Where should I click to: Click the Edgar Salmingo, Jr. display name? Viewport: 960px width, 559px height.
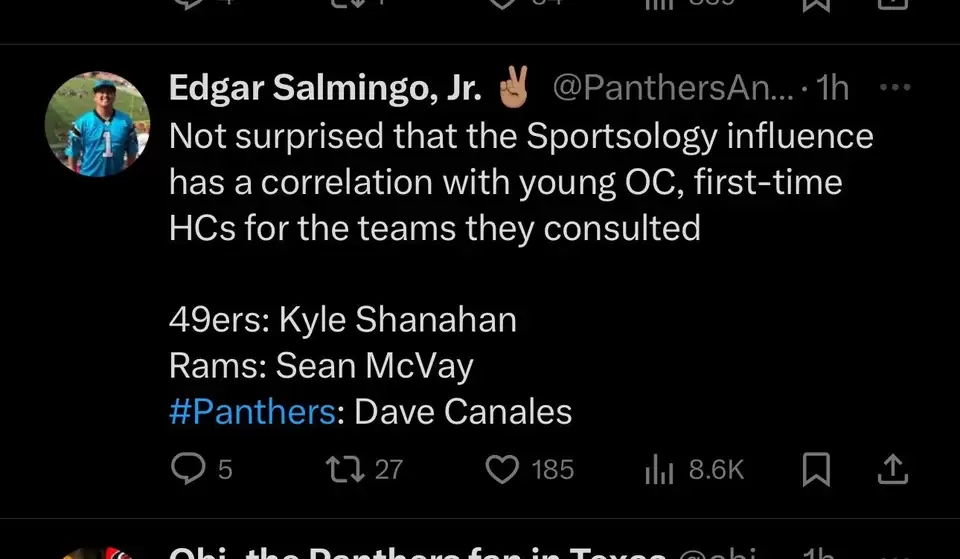point(325,89)
